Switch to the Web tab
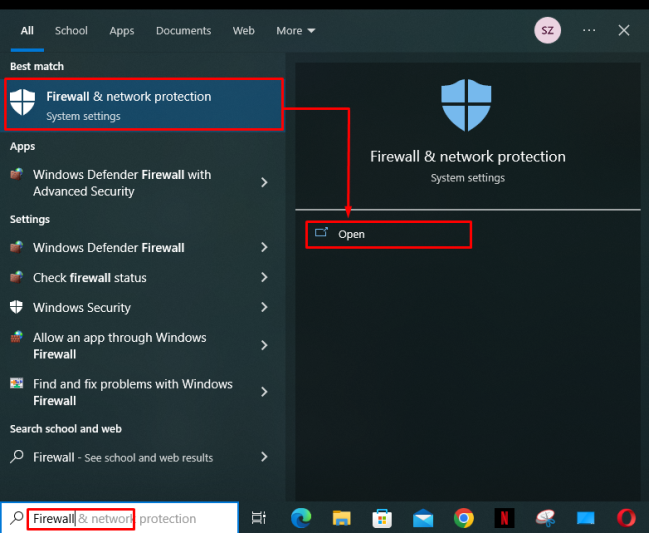Image resolution: width=649 pixels, height=533 pixels. point(243,31)
